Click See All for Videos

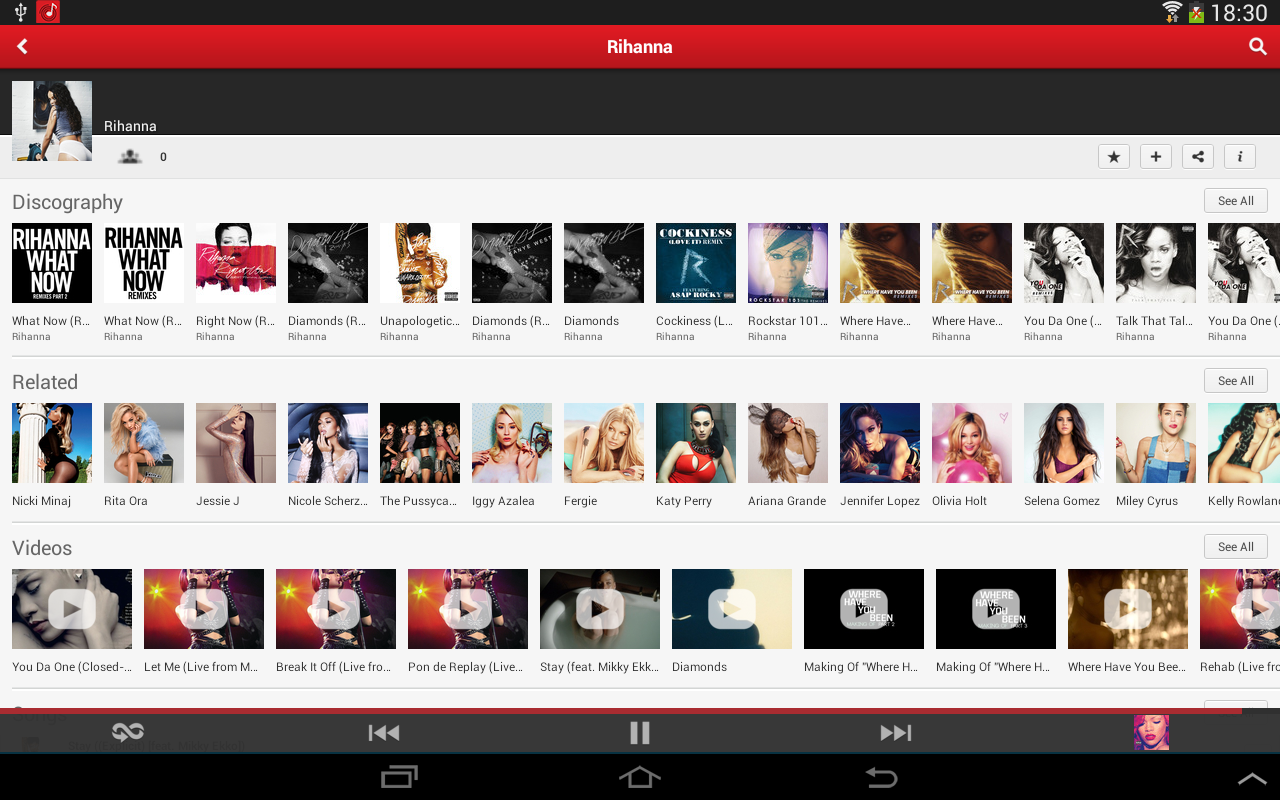click(x=1236, y=547)
